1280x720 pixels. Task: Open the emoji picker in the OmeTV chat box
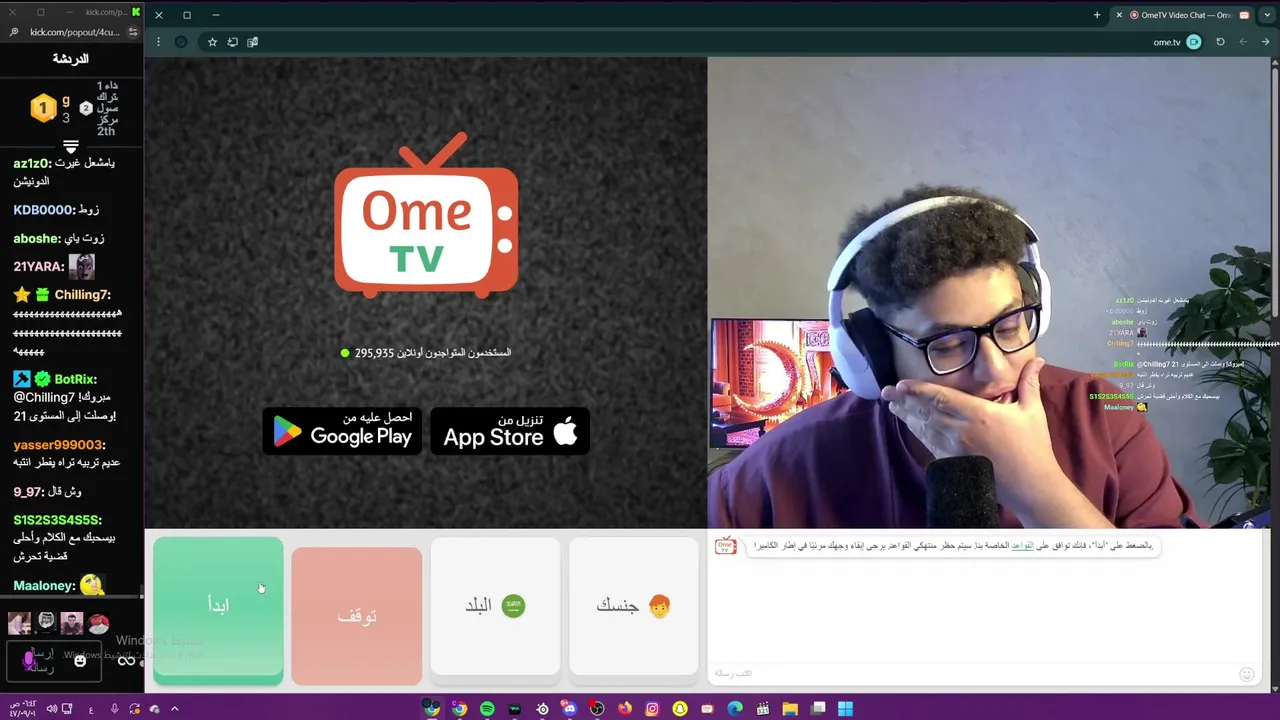click(x=1247, y=674)
